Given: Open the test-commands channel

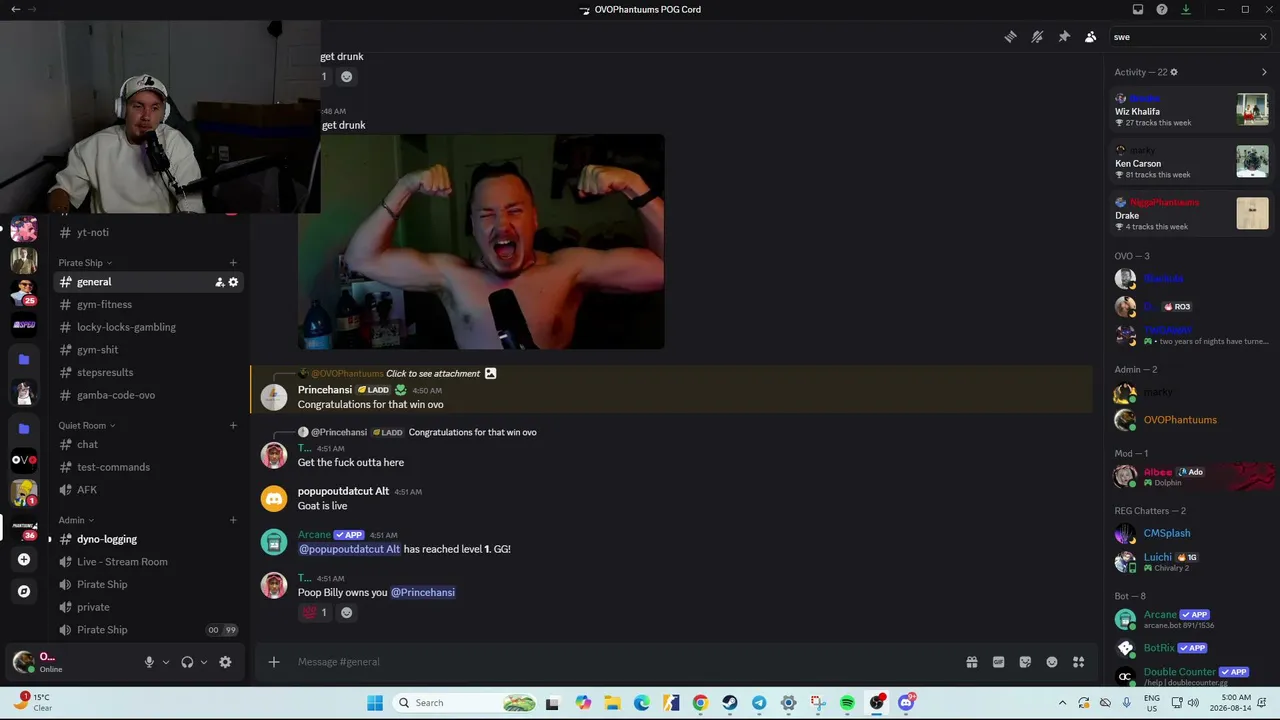Looking at the screenshot, I should pos(150,467).
